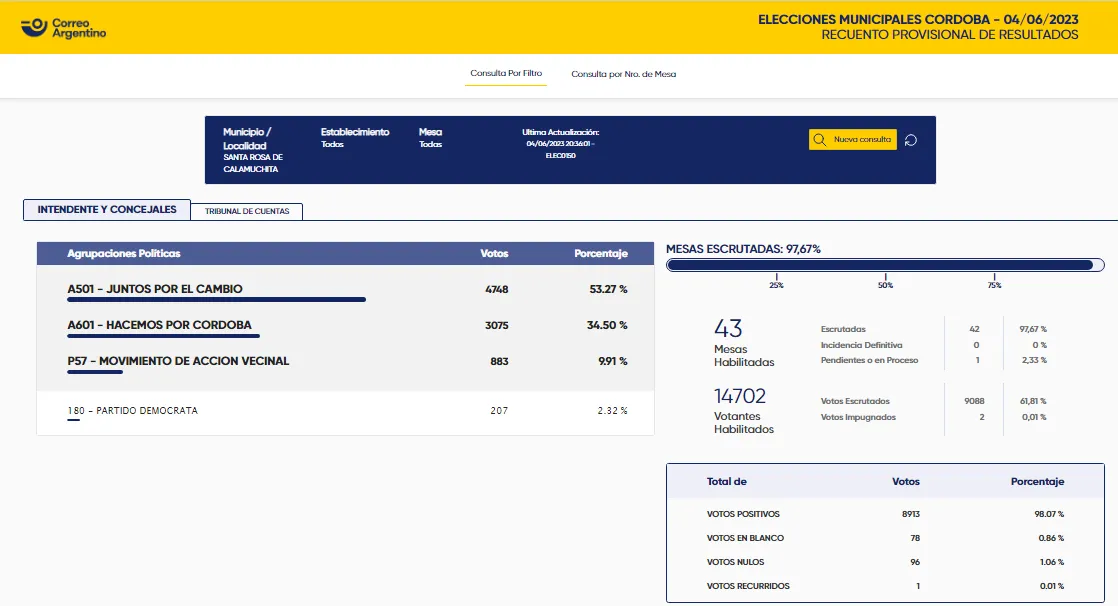Click the circular refresh icon beside Nueva consulta
Screen dimensions: 1118x606
coord(910,140)
